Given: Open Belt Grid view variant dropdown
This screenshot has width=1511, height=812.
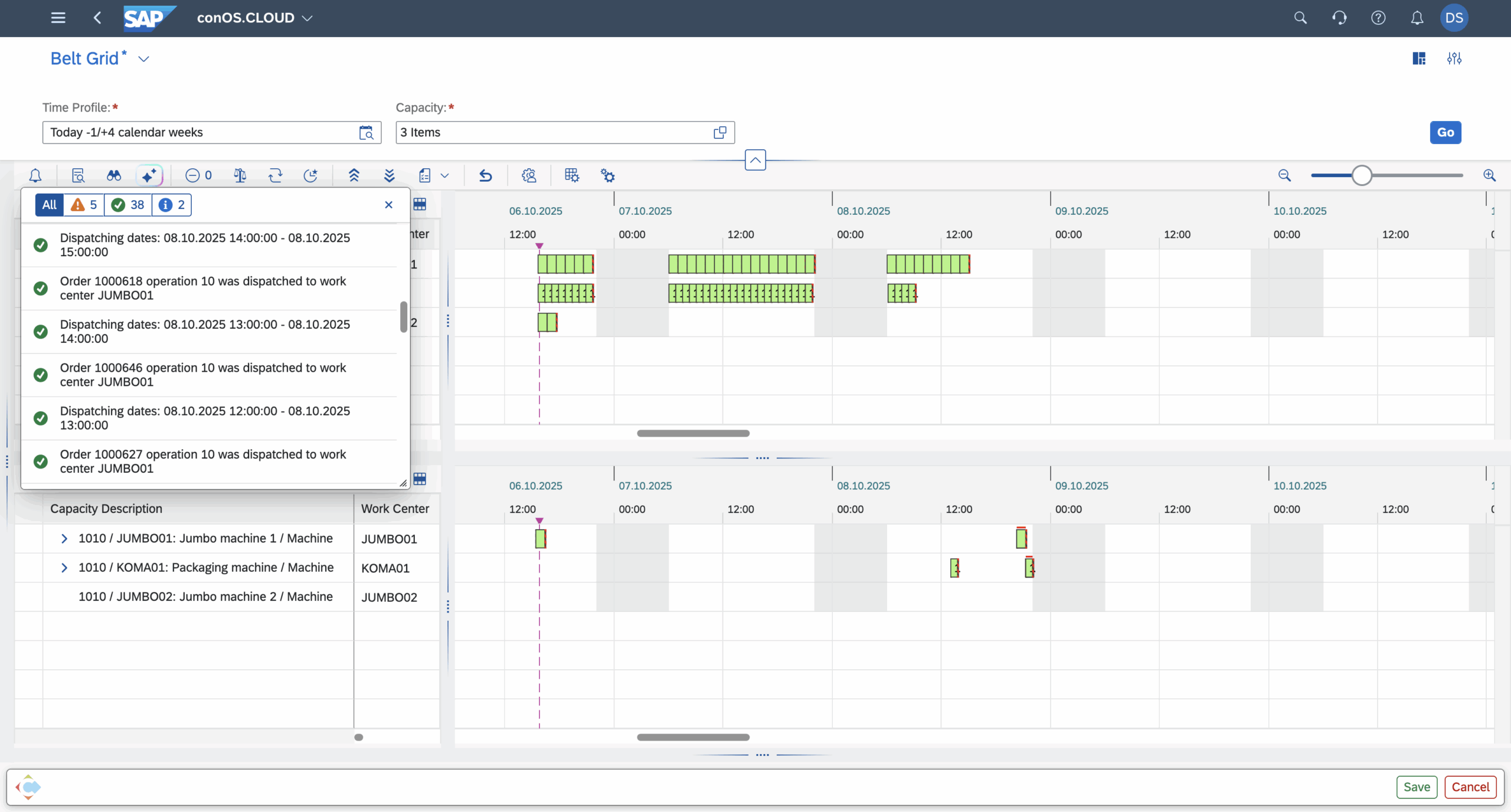Looking at the screenshot, I should [143, 59].
